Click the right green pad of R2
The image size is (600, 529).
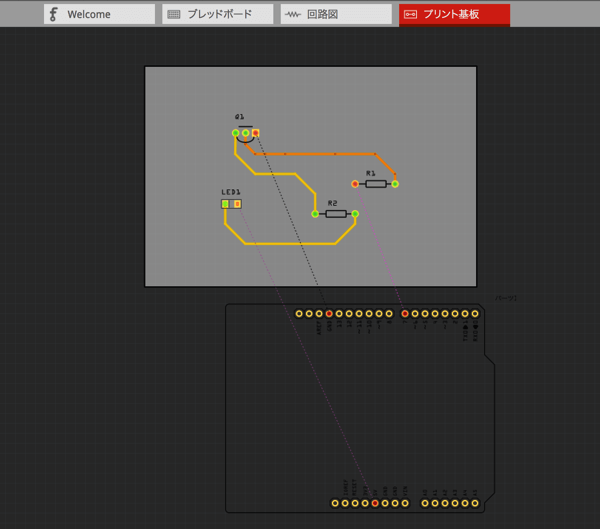click(x=355, y=214)
